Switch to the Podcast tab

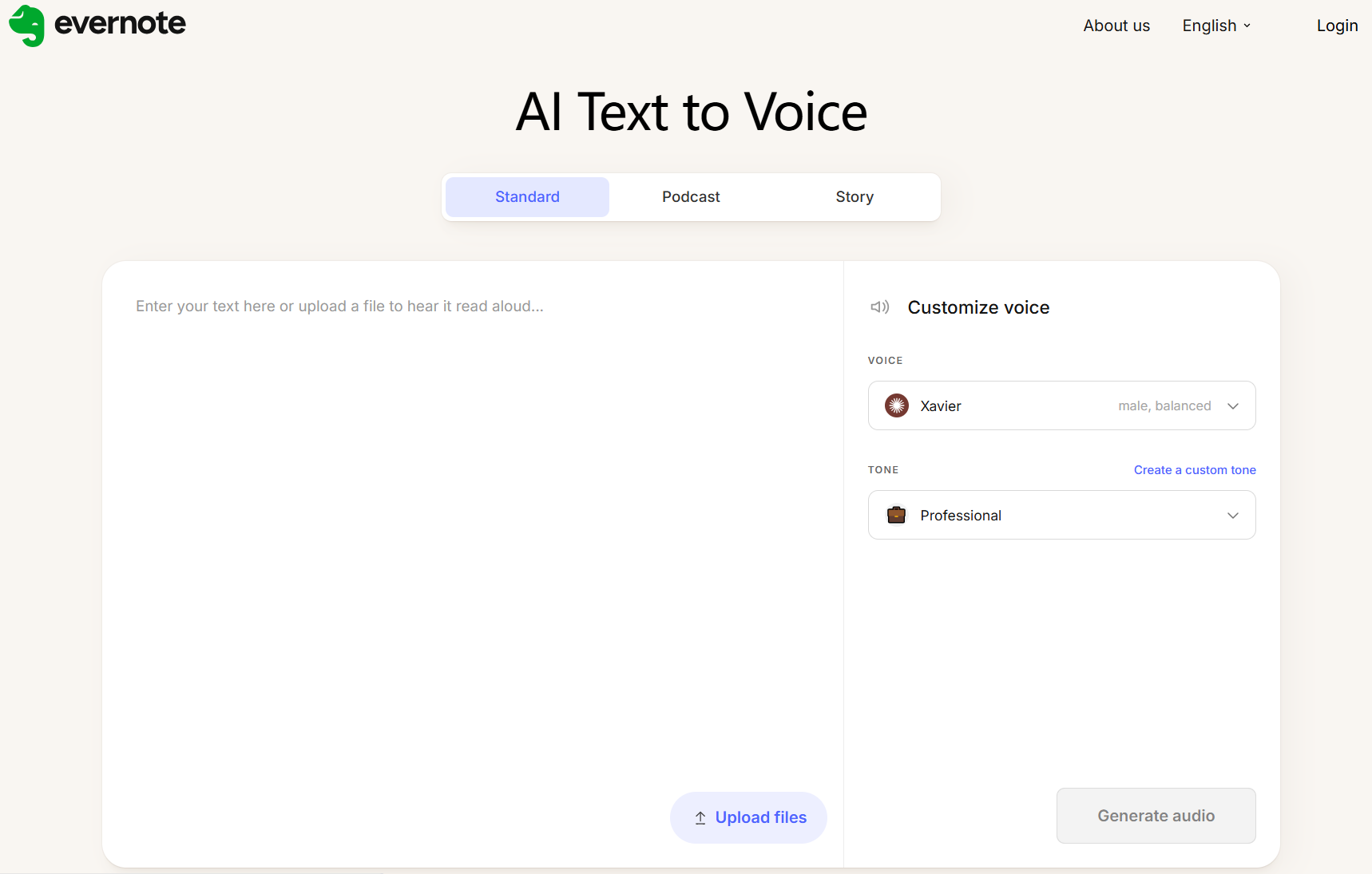[x=691, y=197]
